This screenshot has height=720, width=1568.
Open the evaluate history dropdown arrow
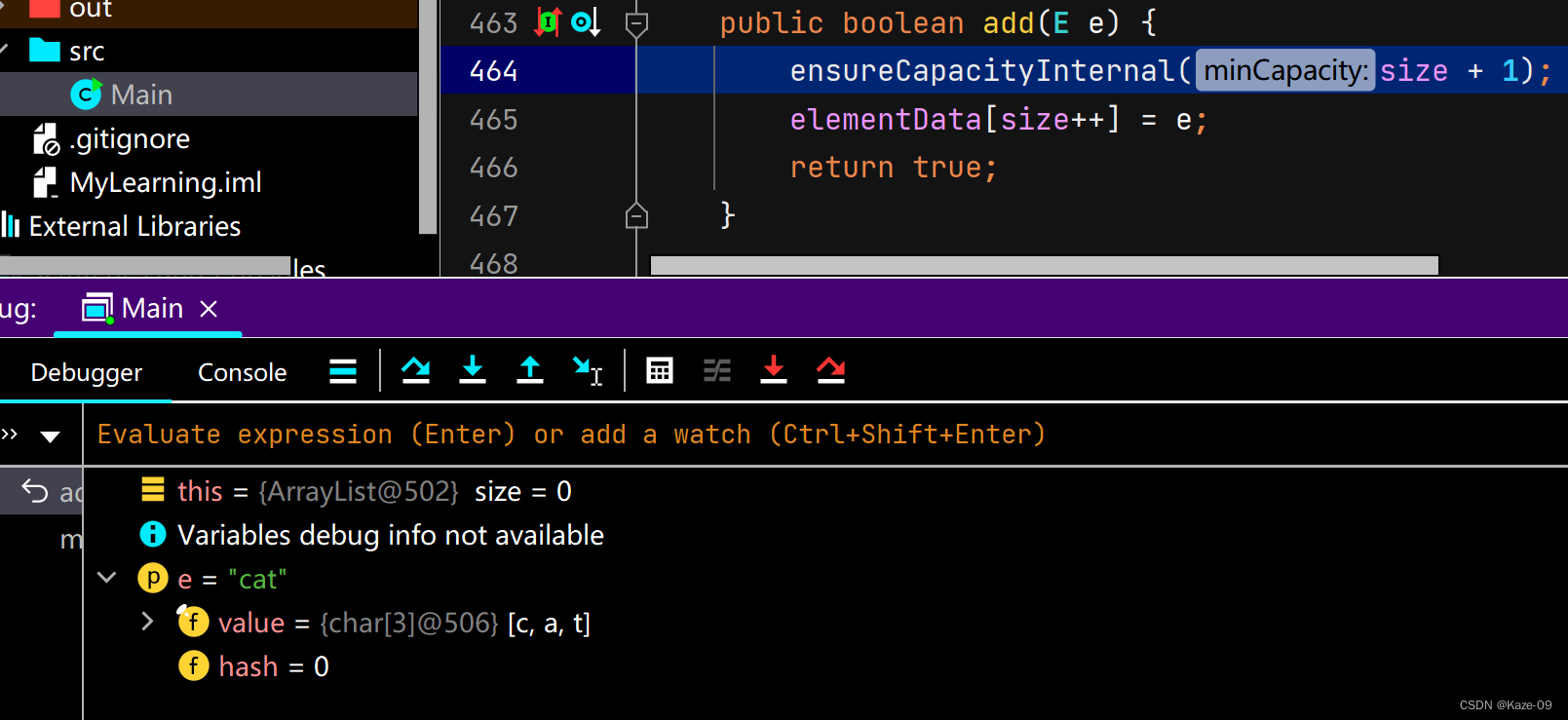coord(51,436)
